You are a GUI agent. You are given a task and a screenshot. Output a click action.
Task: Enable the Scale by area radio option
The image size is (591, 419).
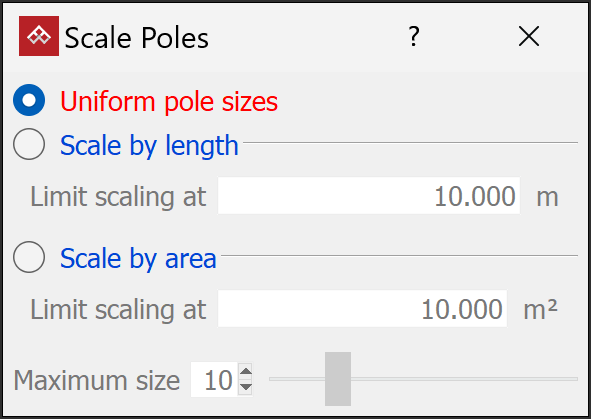tap(29, 257)
